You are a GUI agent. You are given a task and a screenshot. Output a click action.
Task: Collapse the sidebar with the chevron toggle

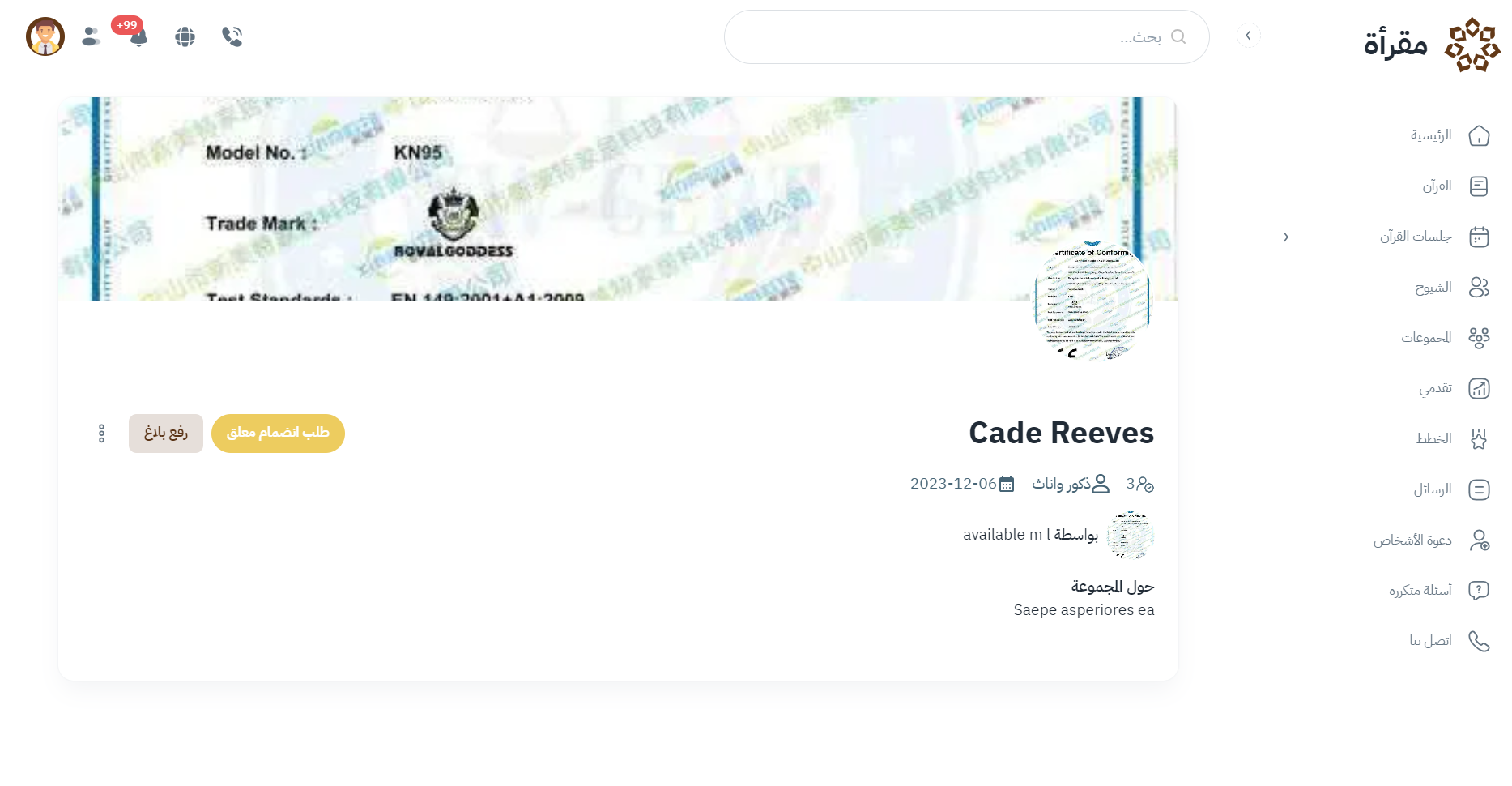[x=1248, y=36]
